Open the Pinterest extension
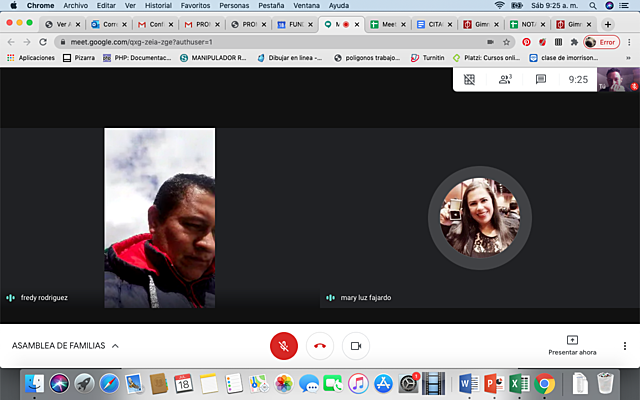640x400 pixels. point(526,42)
